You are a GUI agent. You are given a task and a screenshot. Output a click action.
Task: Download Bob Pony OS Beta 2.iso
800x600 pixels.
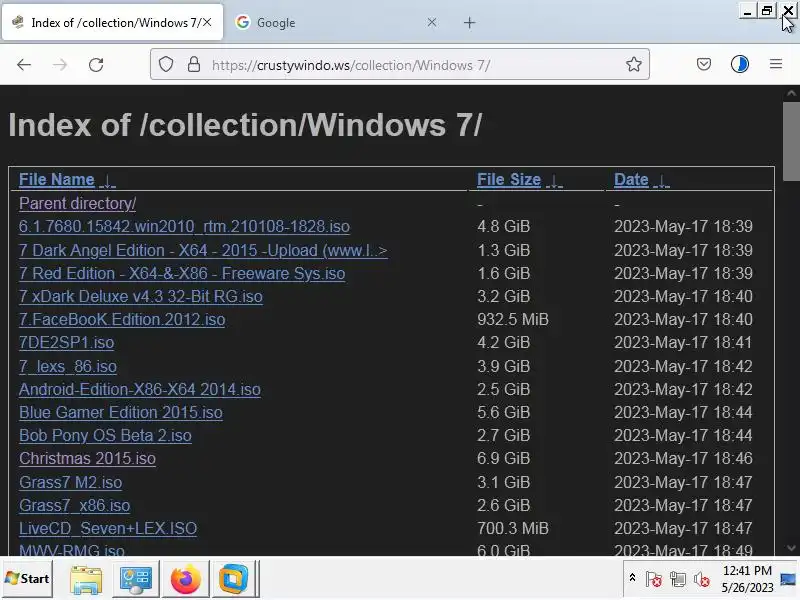(x=105, y=435)
